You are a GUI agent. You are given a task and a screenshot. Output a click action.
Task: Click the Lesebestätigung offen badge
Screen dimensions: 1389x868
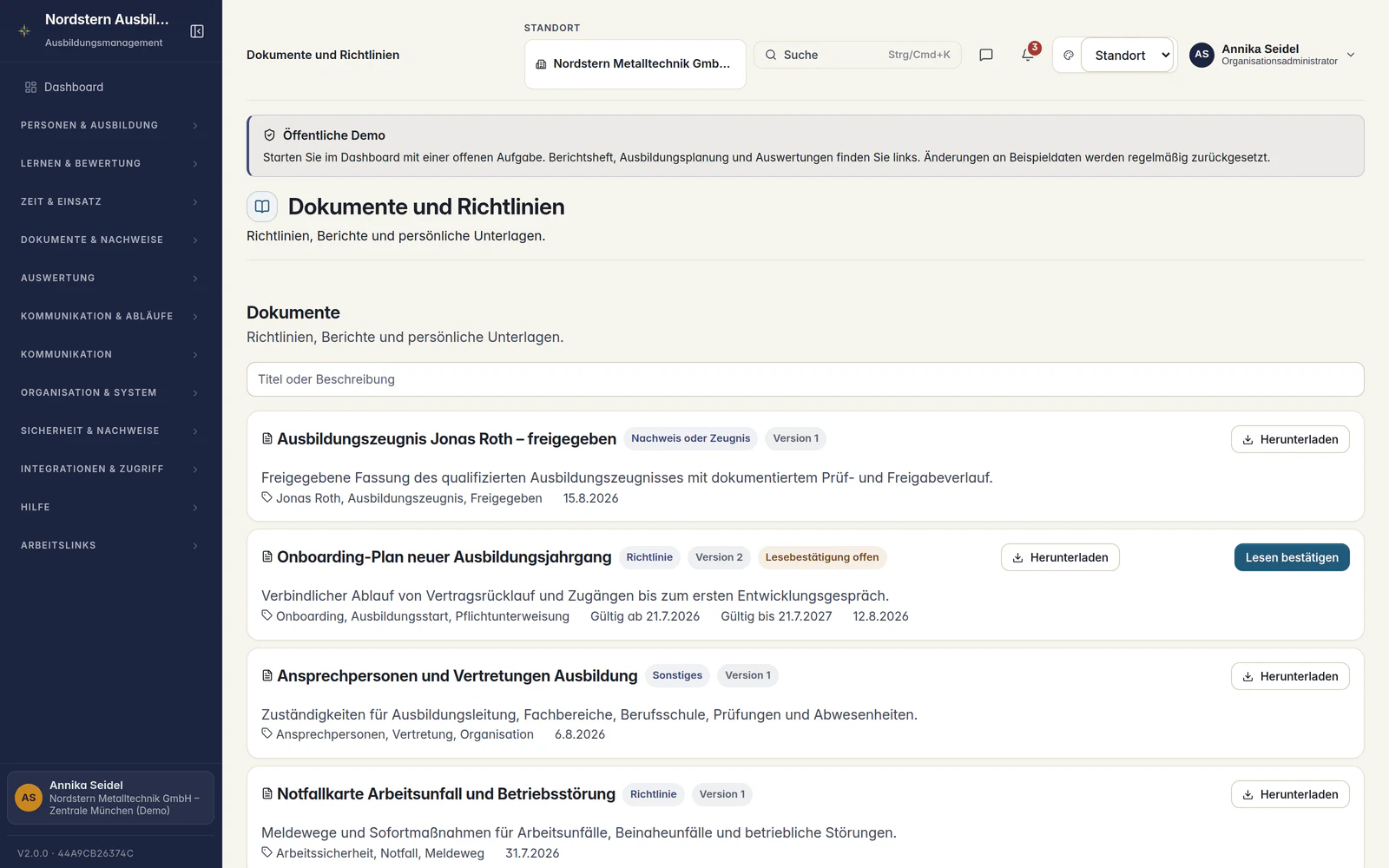pyautogui.click(x=822, y=557)
